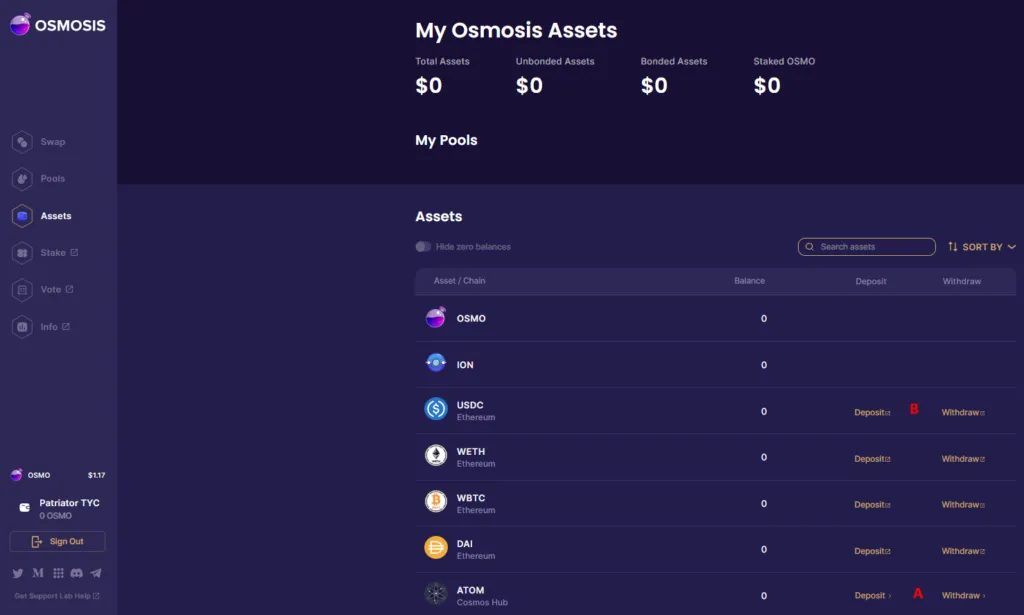
Task: Click the Info chart icon in the sidebar
Action: [x=22, y=326]
